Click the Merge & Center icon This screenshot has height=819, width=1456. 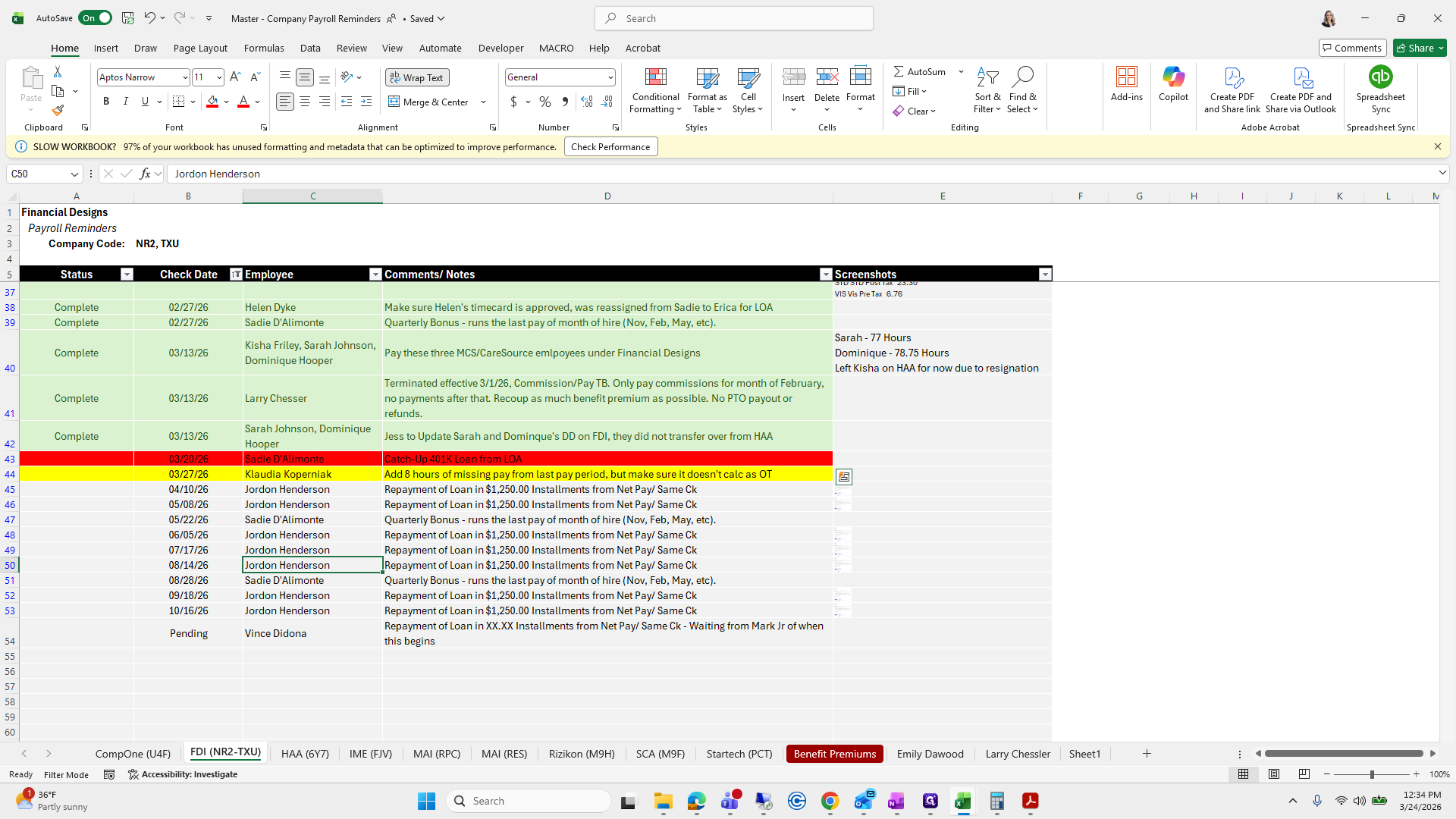pos(394,102)
